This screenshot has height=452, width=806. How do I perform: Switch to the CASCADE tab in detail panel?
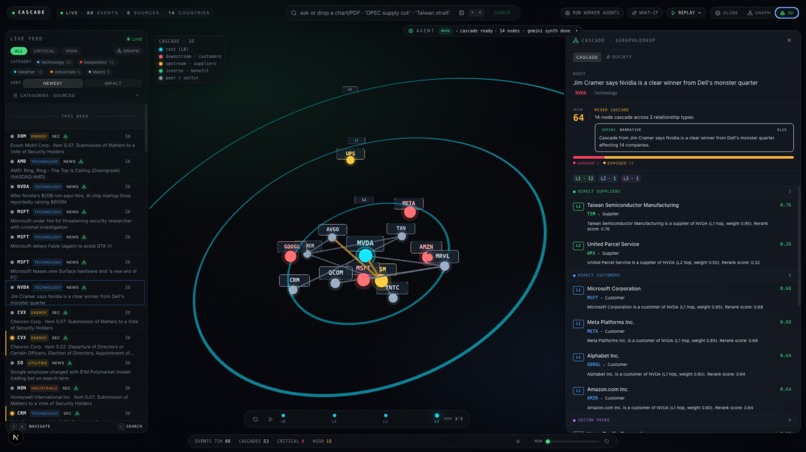coord(587,57)
